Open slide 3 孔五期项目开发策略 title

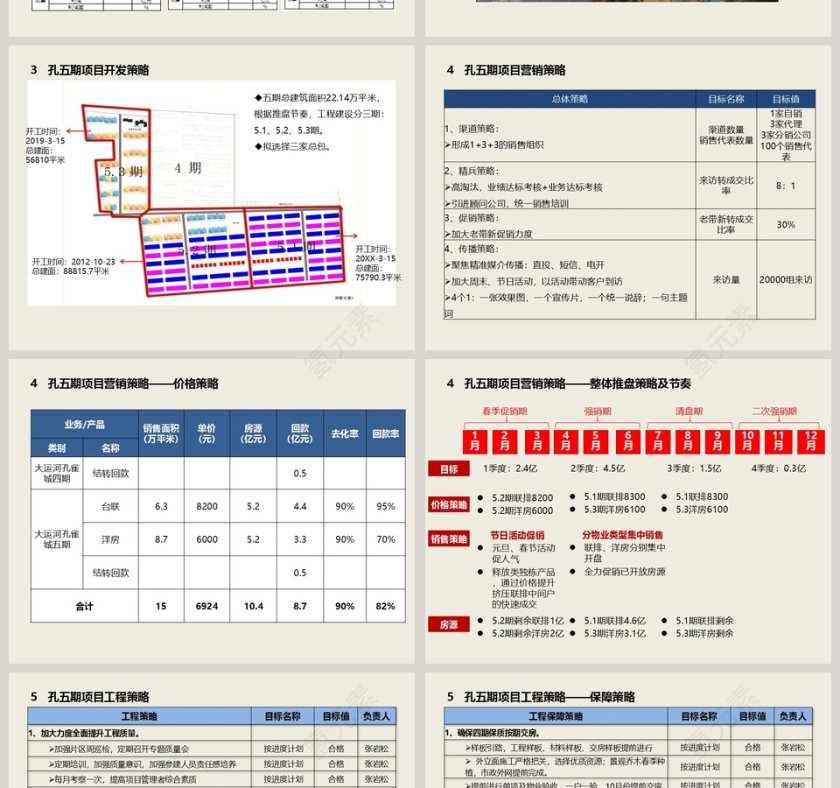89,70
